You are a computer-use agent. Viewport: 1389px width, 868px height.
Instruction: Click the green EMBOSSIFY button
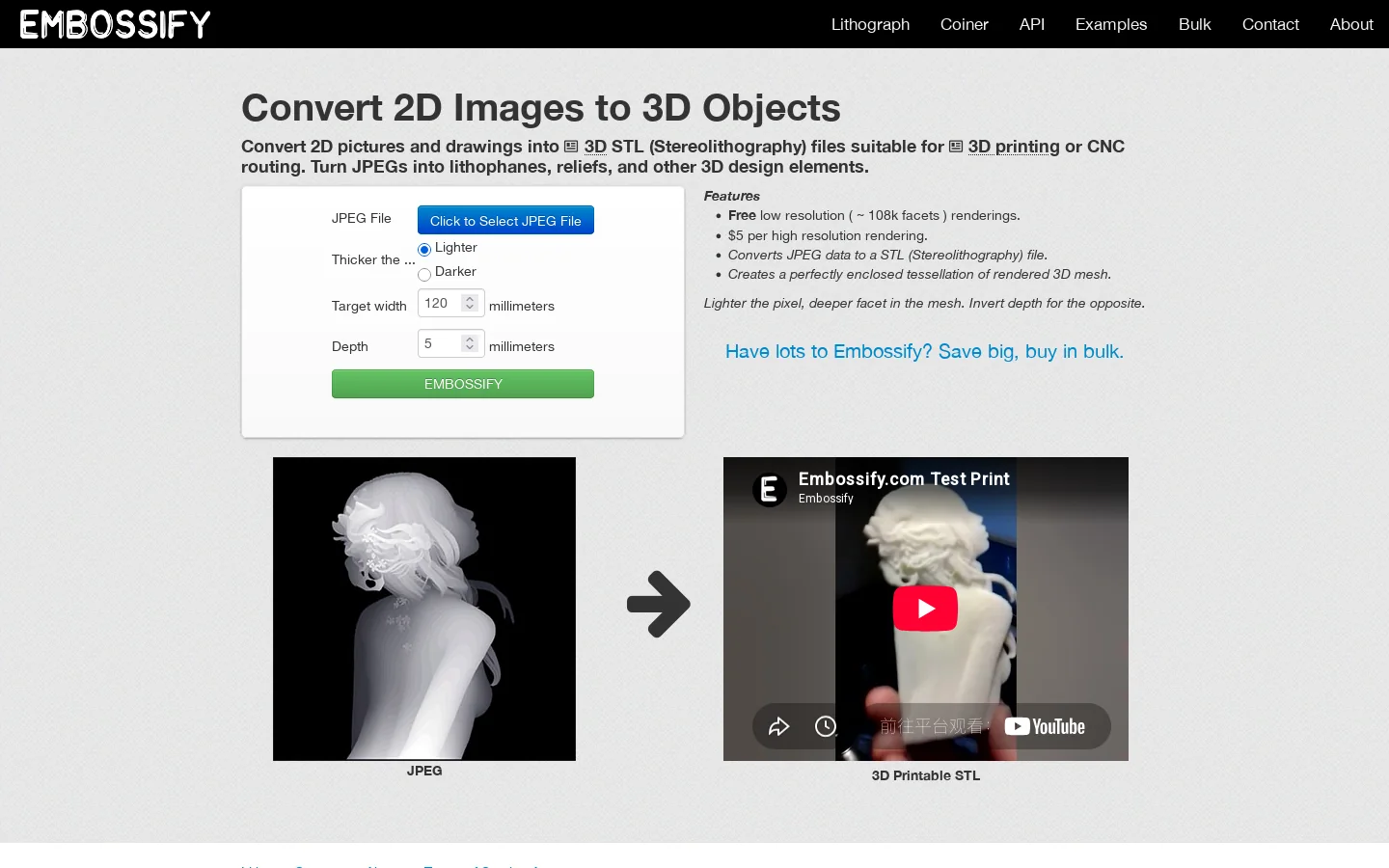coord(463,384)
